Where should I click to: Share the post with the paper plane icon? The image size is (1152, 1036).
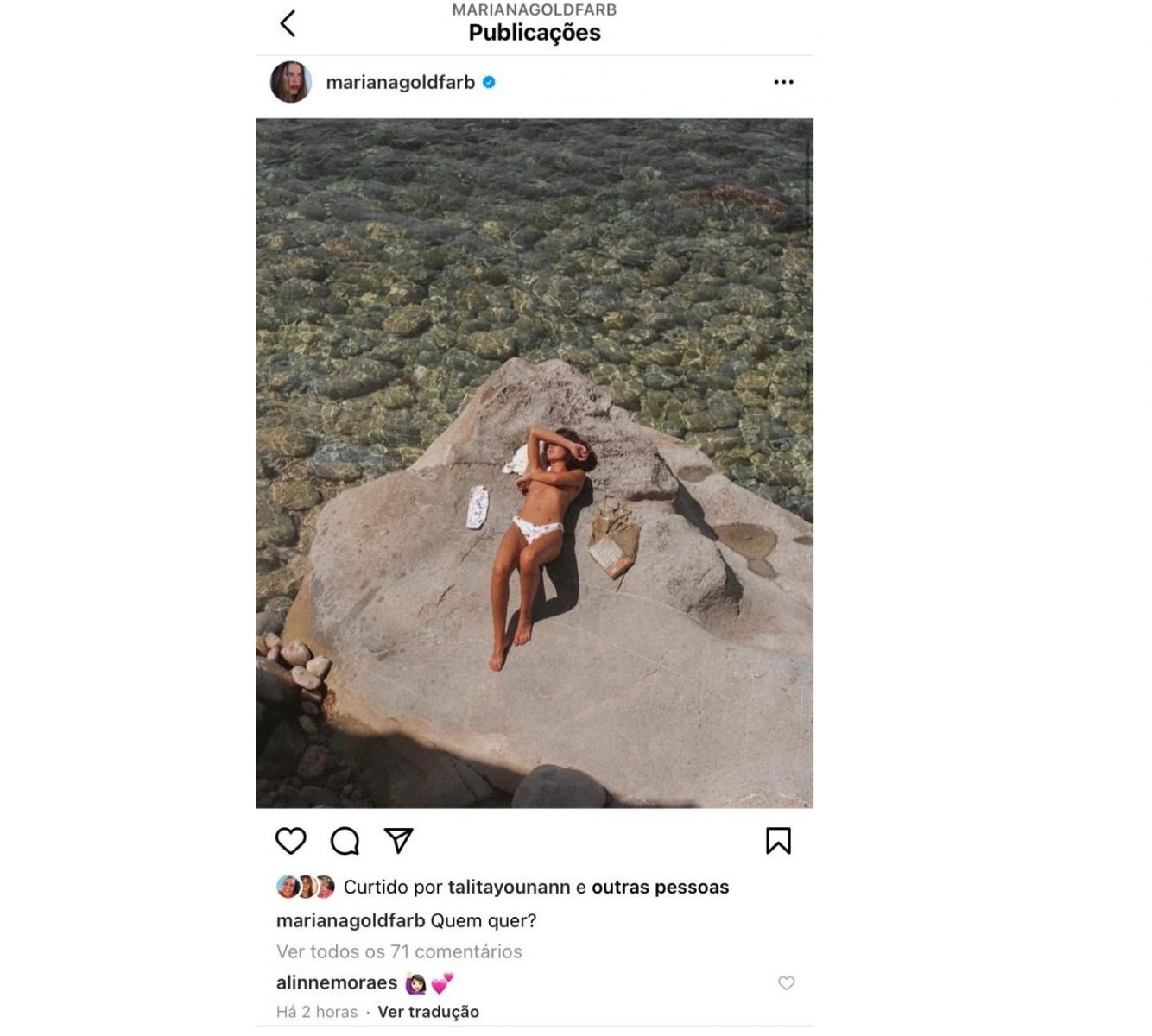tap(398, 841)
